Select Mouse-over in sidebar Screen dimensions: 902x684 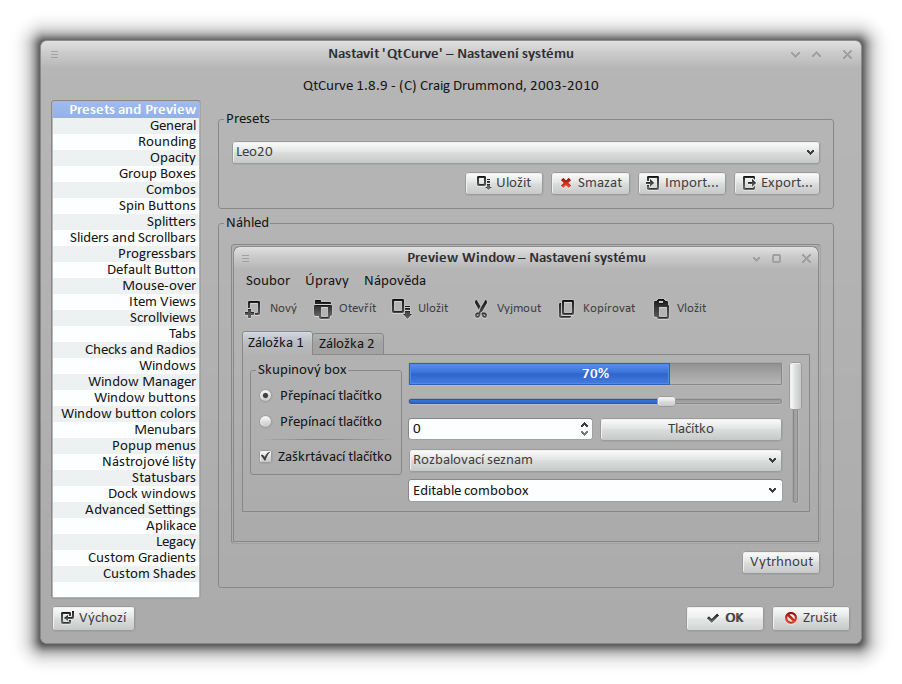[126, 286]
